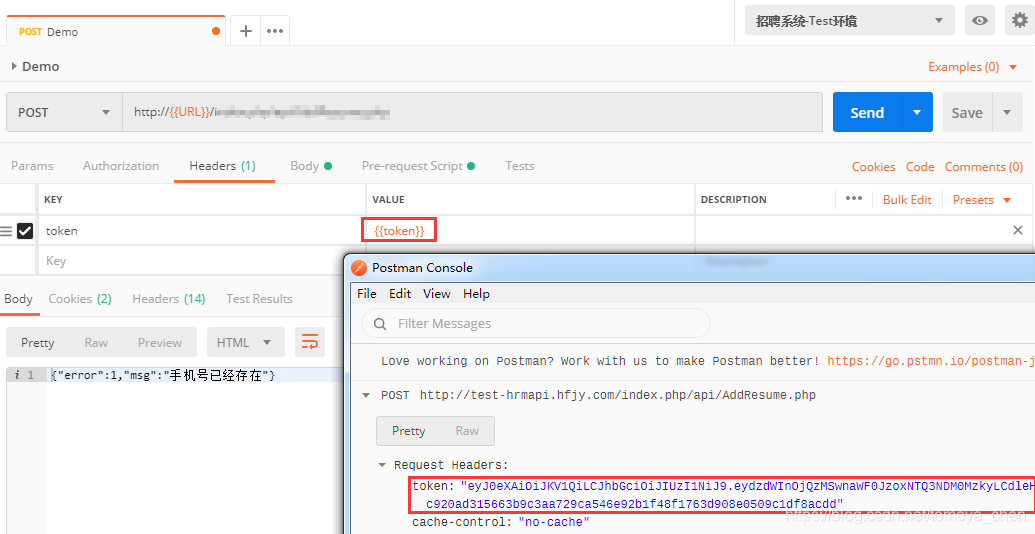Open the Save button dropdown arrow
Image resolution: width=1035 pixels, height=534 pixels.
[1007, 112]
